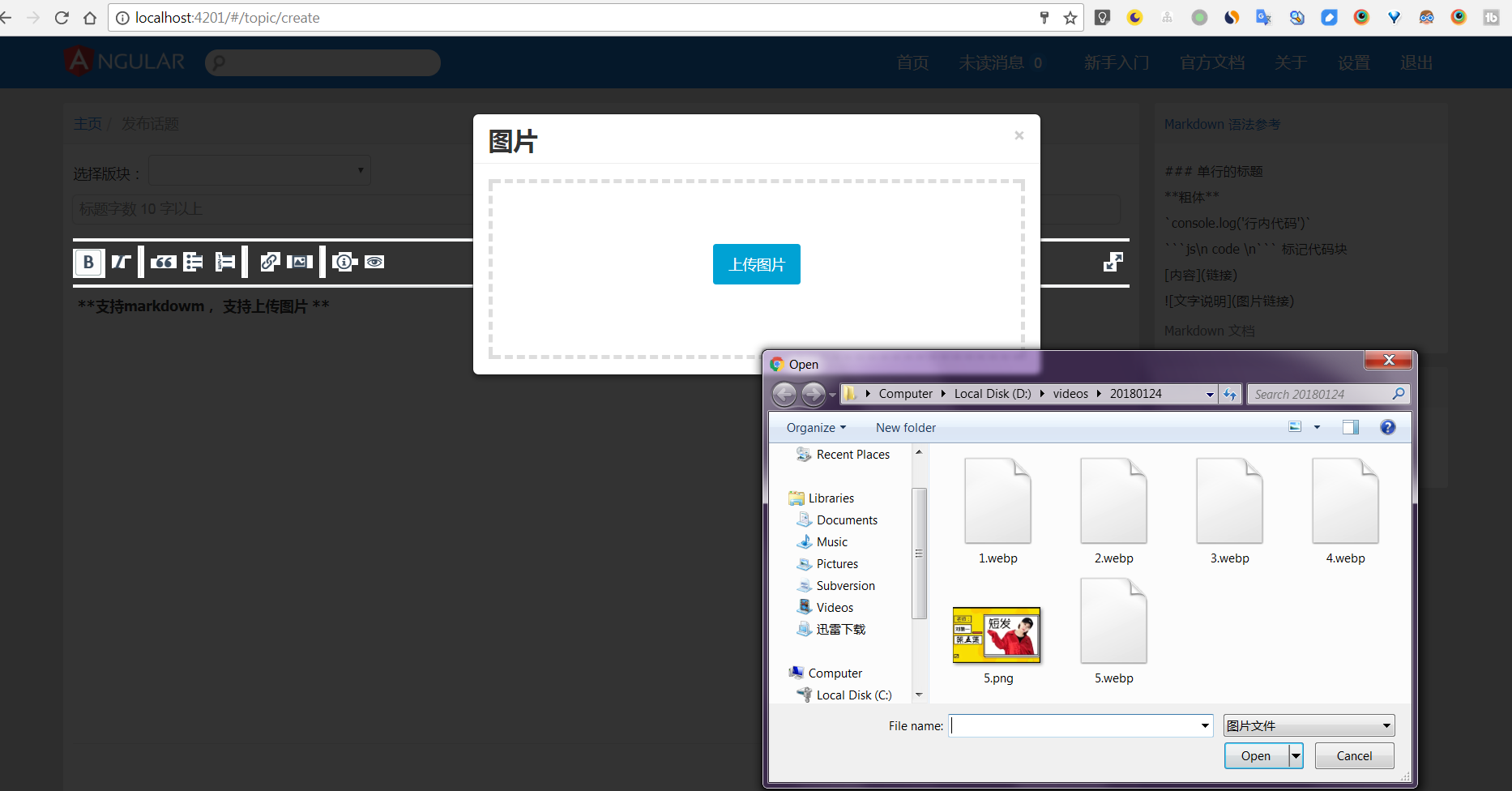Apply italic formatting in the editor toolbar
Image resolution: width=1512 pixels, height=791 pixels.
(121, 262)
